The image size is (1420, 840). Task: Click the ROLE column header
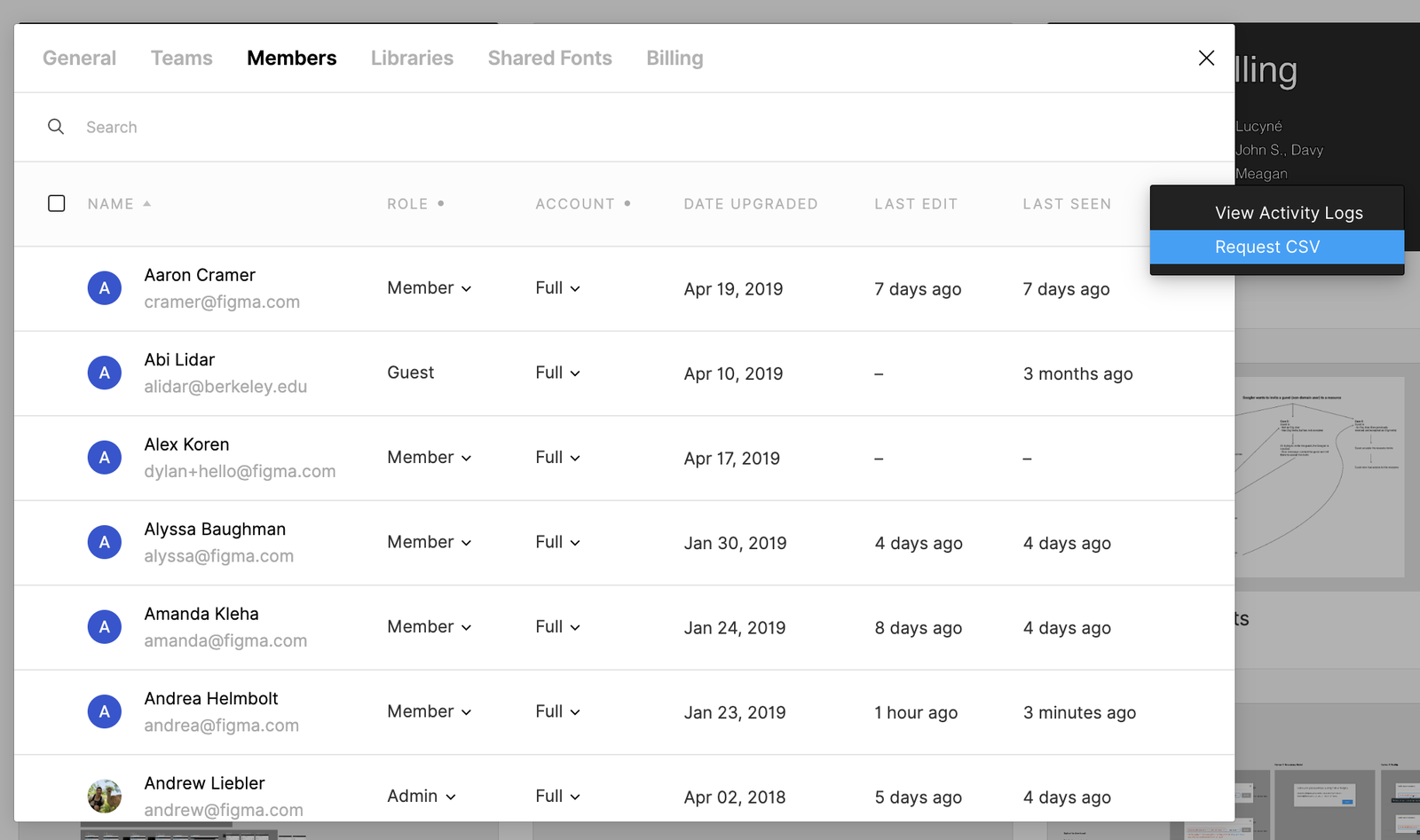pos(407,204)
